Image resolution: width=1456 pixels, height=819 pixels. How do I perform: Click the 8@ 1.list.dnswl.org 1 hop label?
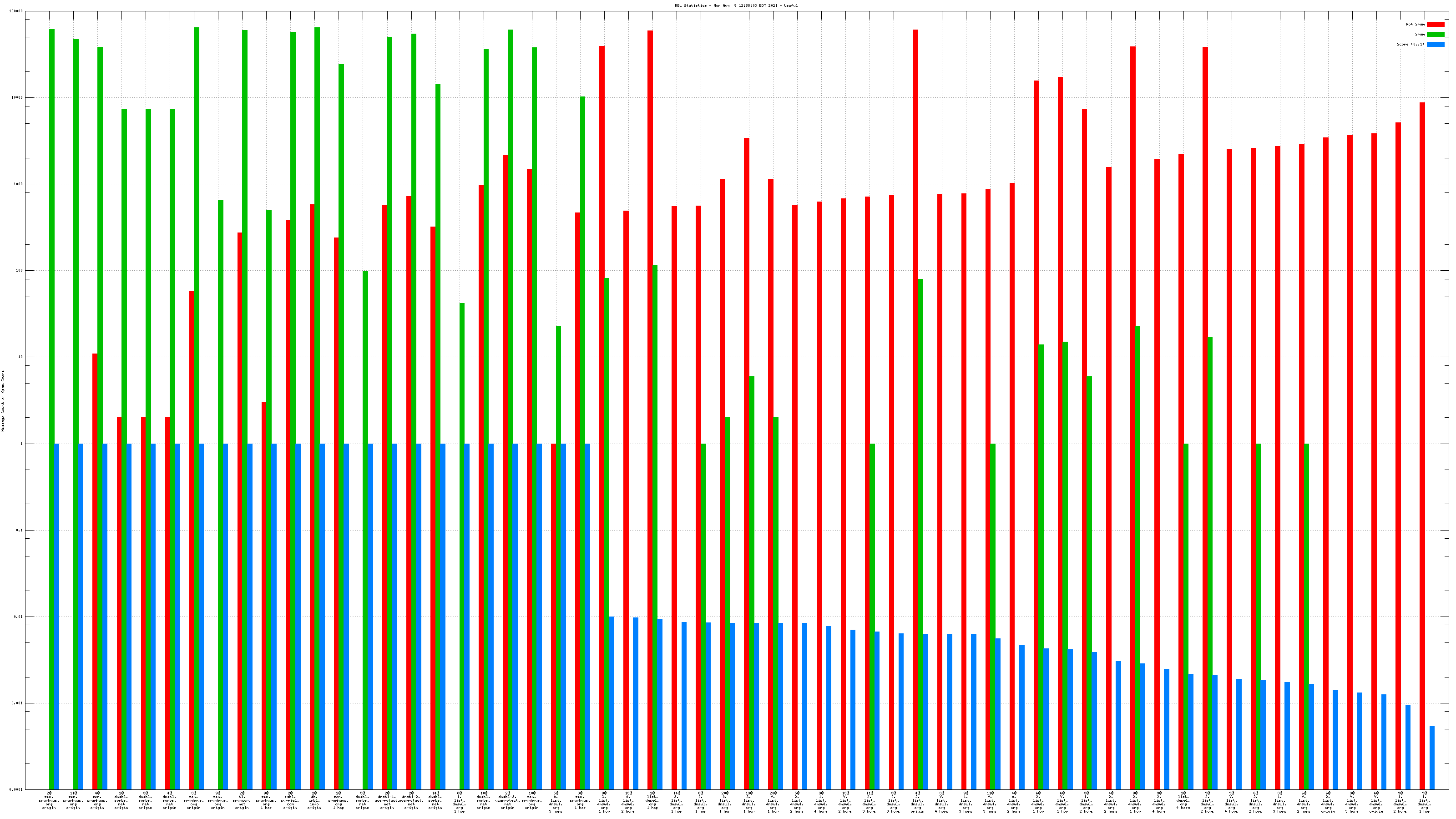460,802
